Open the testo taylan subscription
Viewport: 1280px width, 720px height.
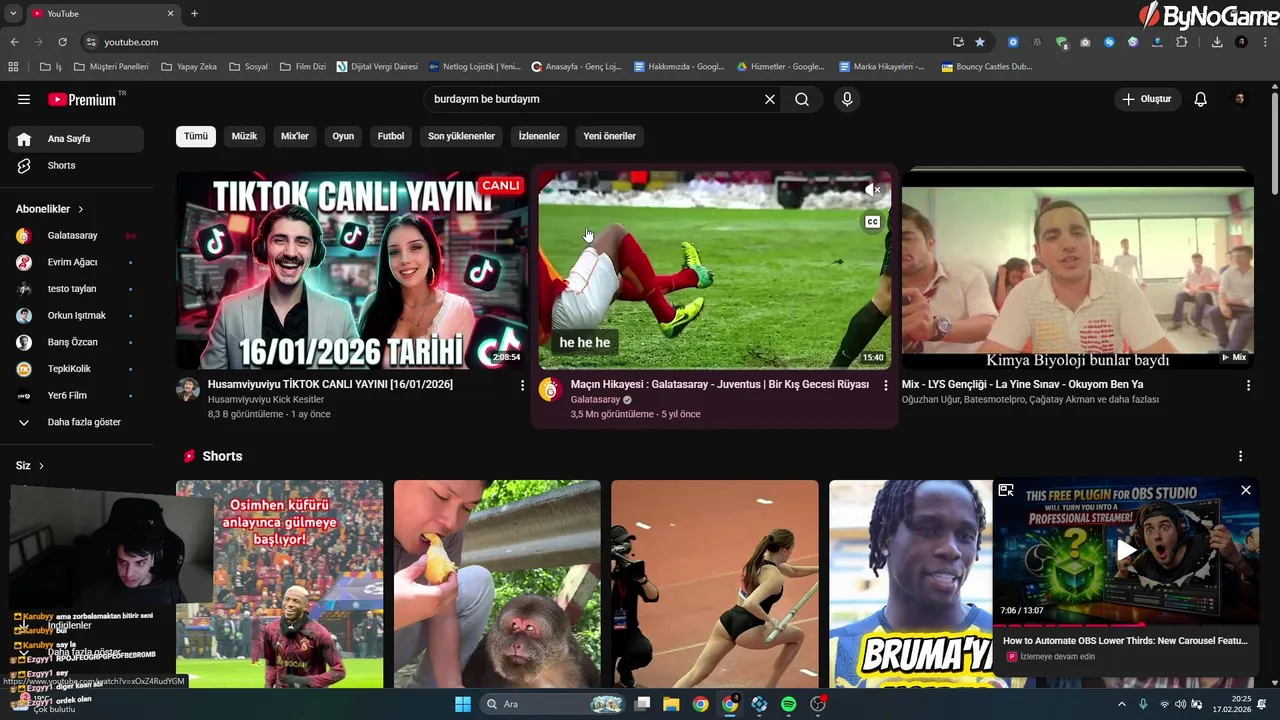tap(76, 289)
